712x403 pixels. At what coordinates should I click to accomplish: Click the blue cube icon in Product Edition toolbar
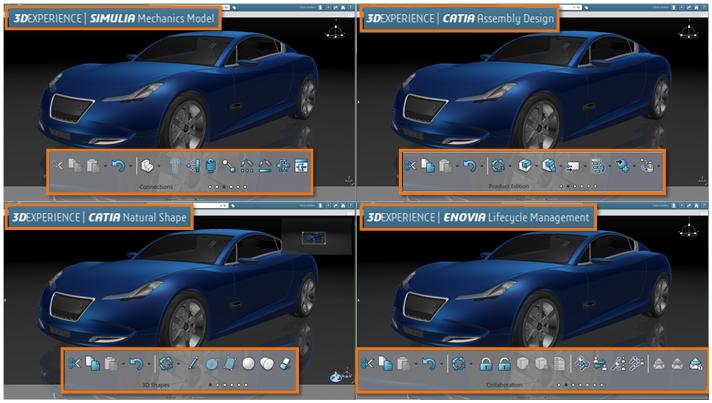[x=523, y=165]
